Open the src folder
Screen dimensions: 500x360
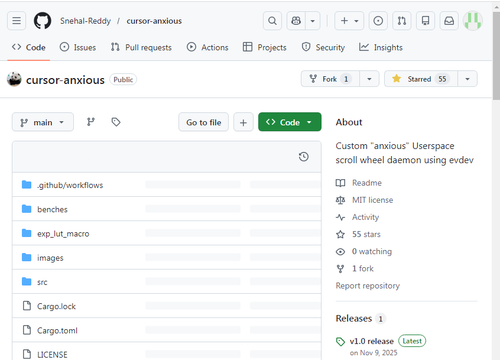tap(42, 282)
